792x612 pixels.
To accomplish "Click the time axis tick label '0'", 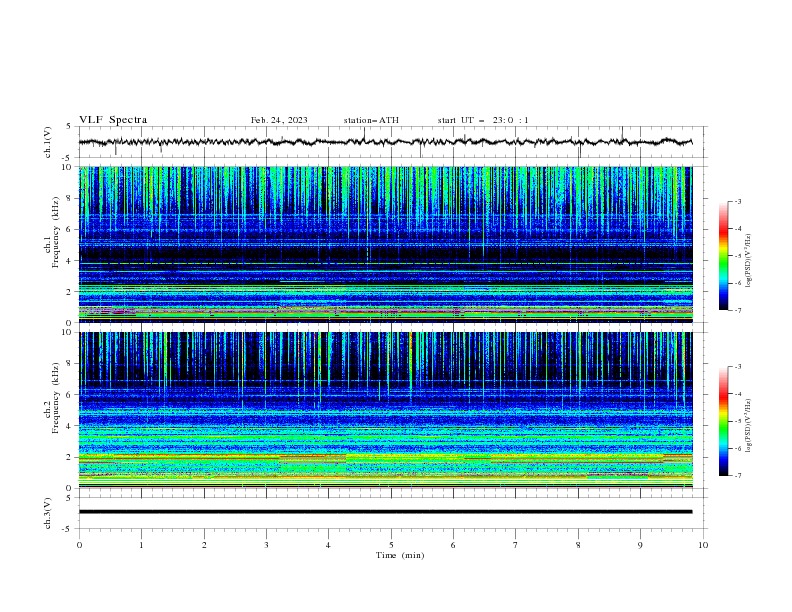I will (x=79, y=545).
